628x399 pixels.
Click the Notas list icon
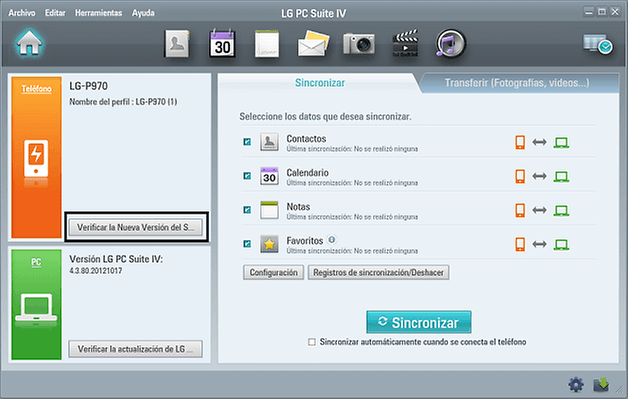(269, 210)
